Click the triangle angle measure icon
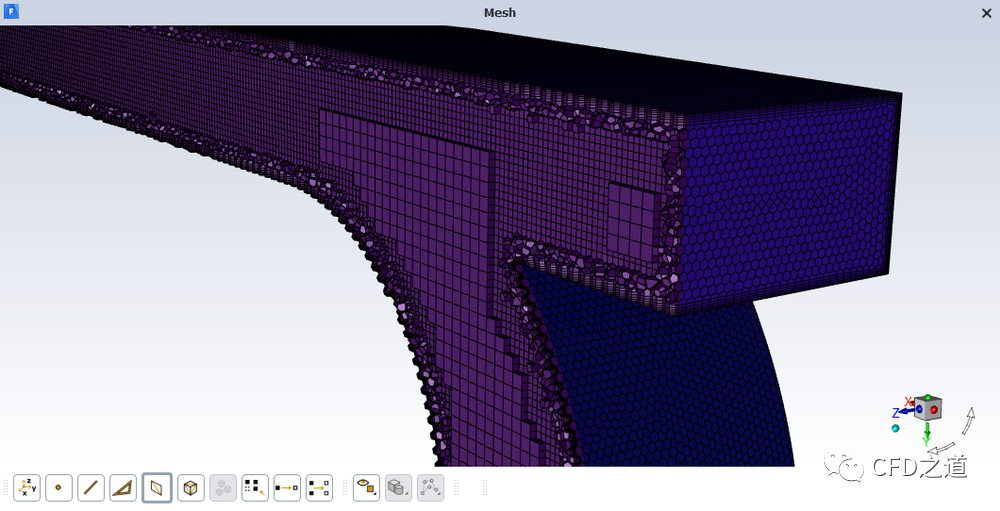Screen dimensions: 1000x511 click(x=123, y=488)
